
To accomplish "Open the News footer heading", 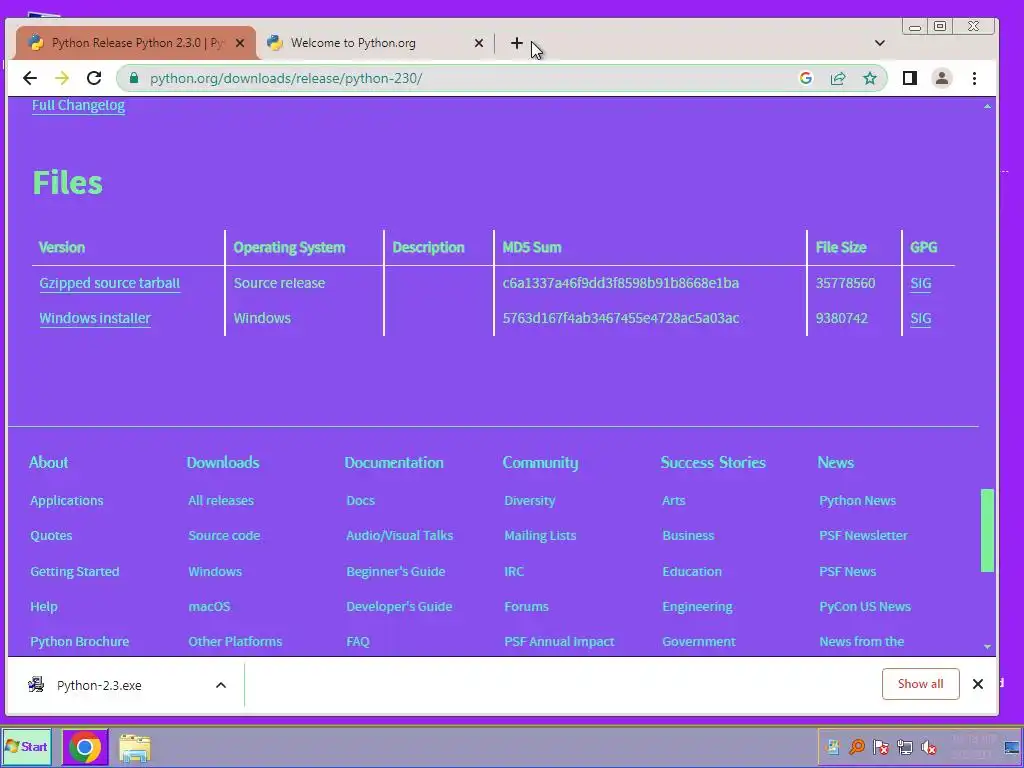I will point(836,462).
